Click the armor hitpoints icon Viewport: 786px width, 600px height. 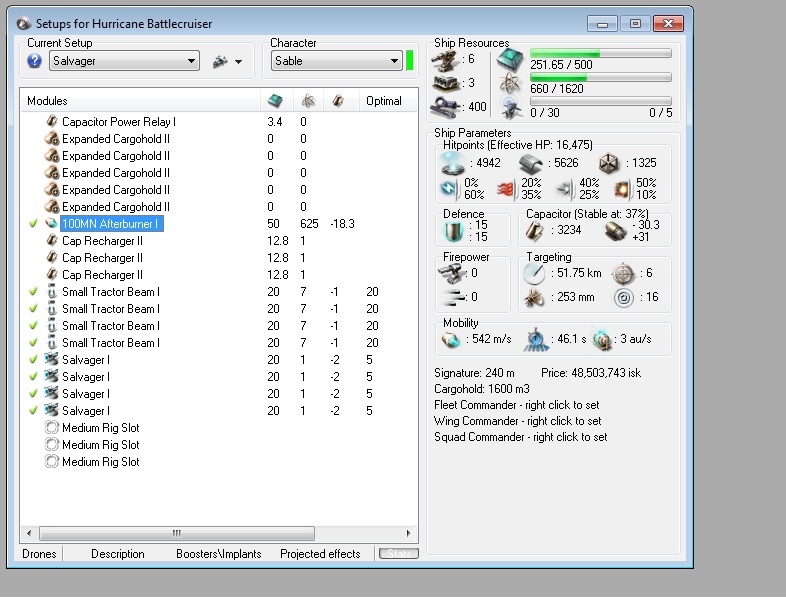[x=531, y=163]
